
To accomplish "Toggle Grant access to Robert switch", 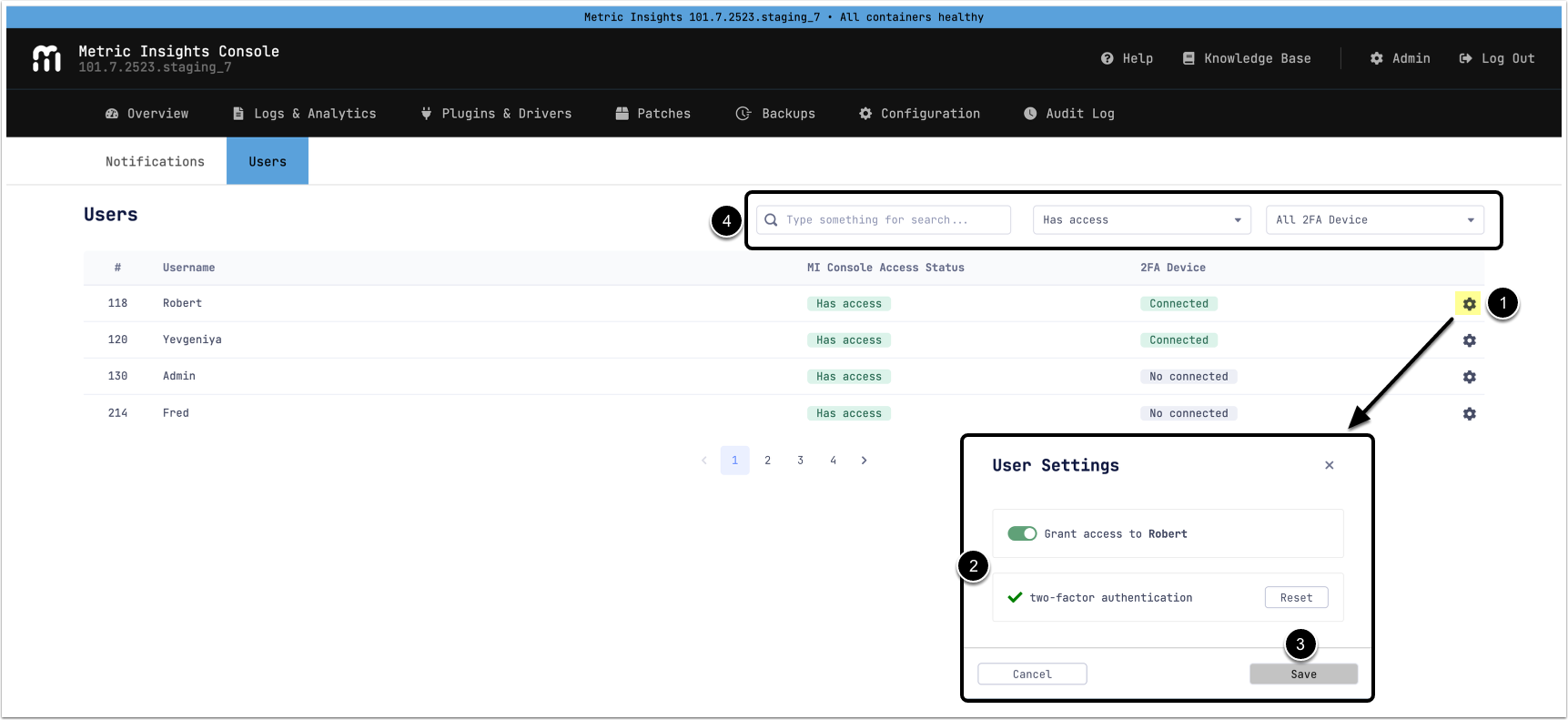I will pos(1021,533).
